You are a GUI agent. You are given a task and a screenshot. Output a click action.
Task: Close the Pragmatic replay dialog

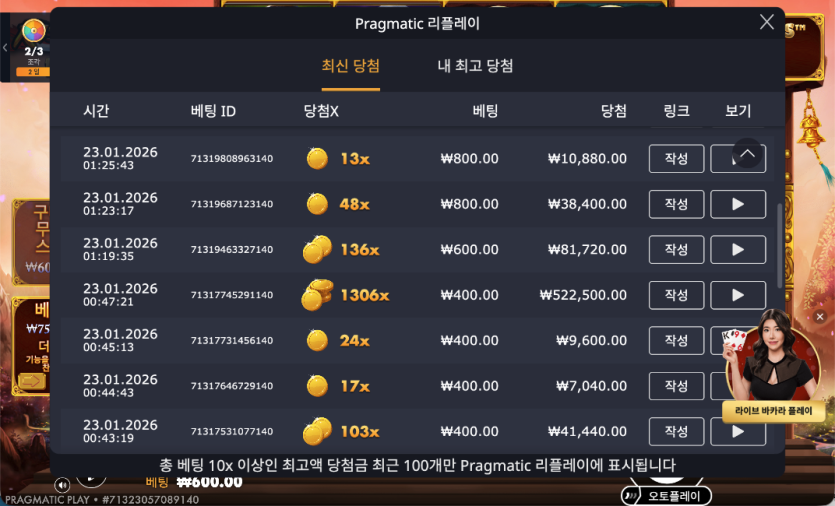767,22
